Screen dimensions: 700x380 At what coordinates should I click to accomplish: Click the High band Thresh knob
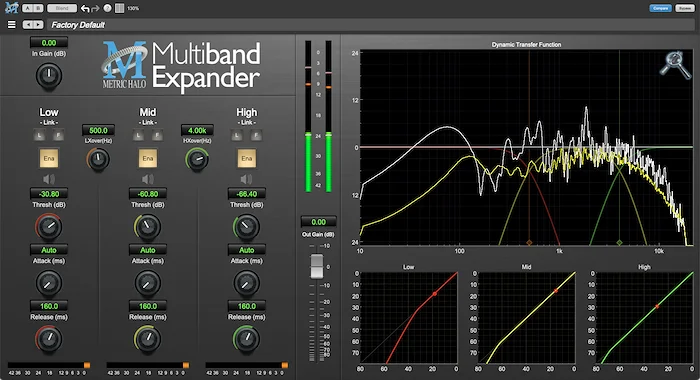[246, 226]
